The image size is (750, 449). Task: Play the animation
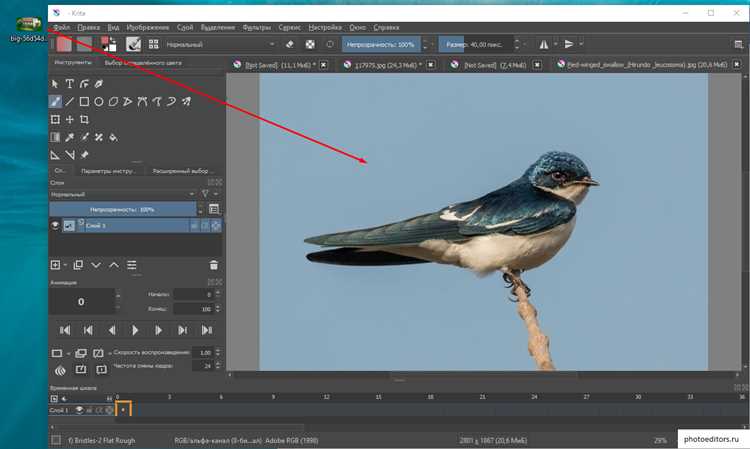[x=135, y=330]
